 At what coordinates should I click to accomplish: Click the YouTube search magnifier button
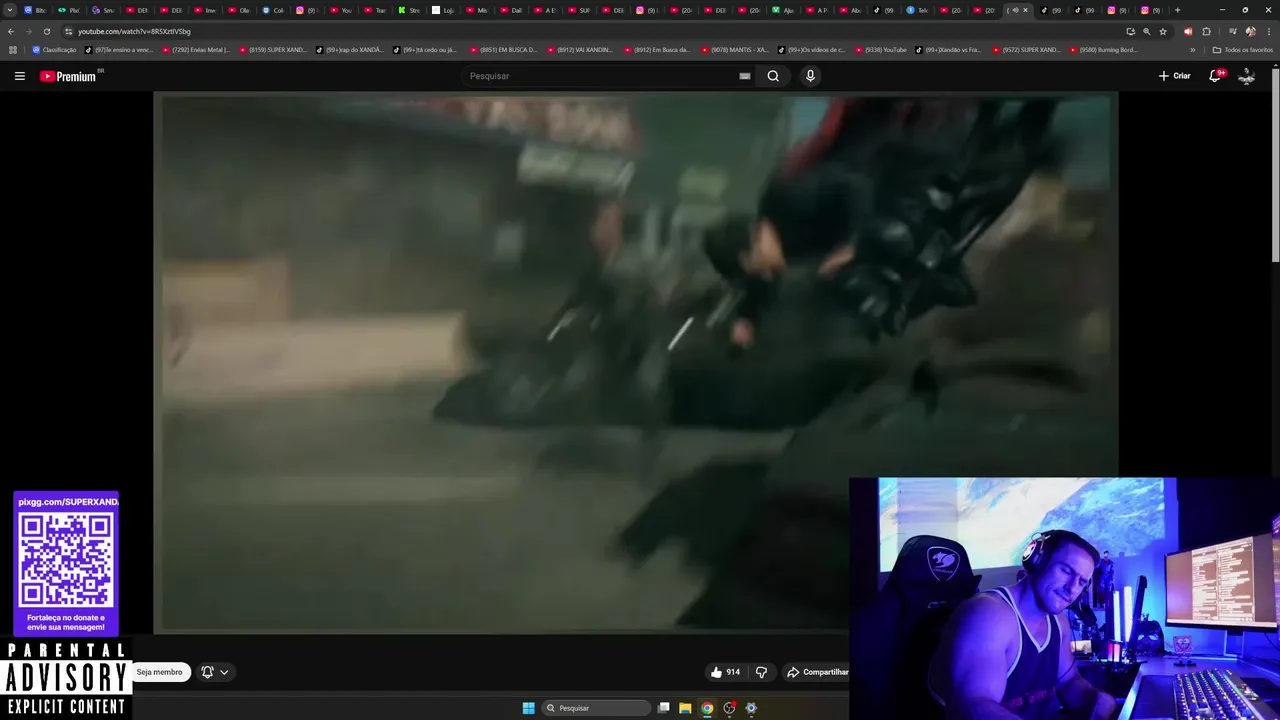[773, 76]
